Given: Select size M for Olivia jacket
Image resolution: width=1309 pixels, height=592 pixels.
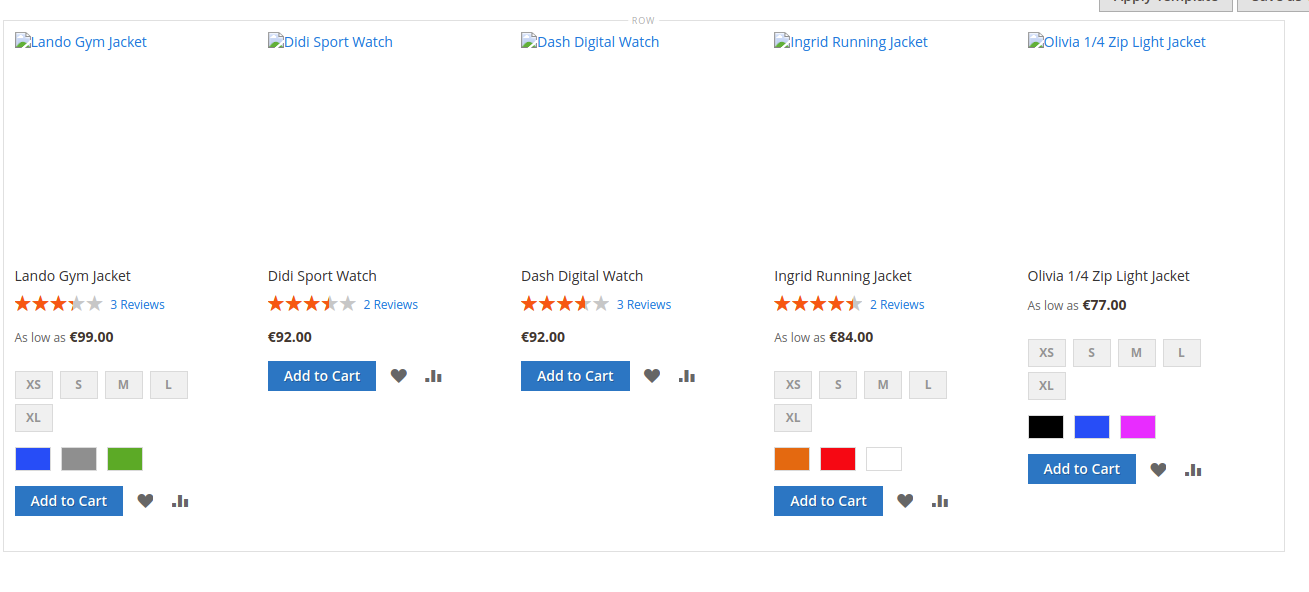Looking at the screenshot, I should pyautogui.click(x=1136, y=352).
